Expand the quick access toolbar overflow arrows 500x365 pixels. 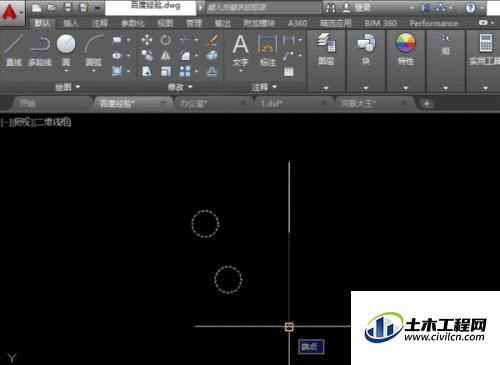(x=98, y=8)
